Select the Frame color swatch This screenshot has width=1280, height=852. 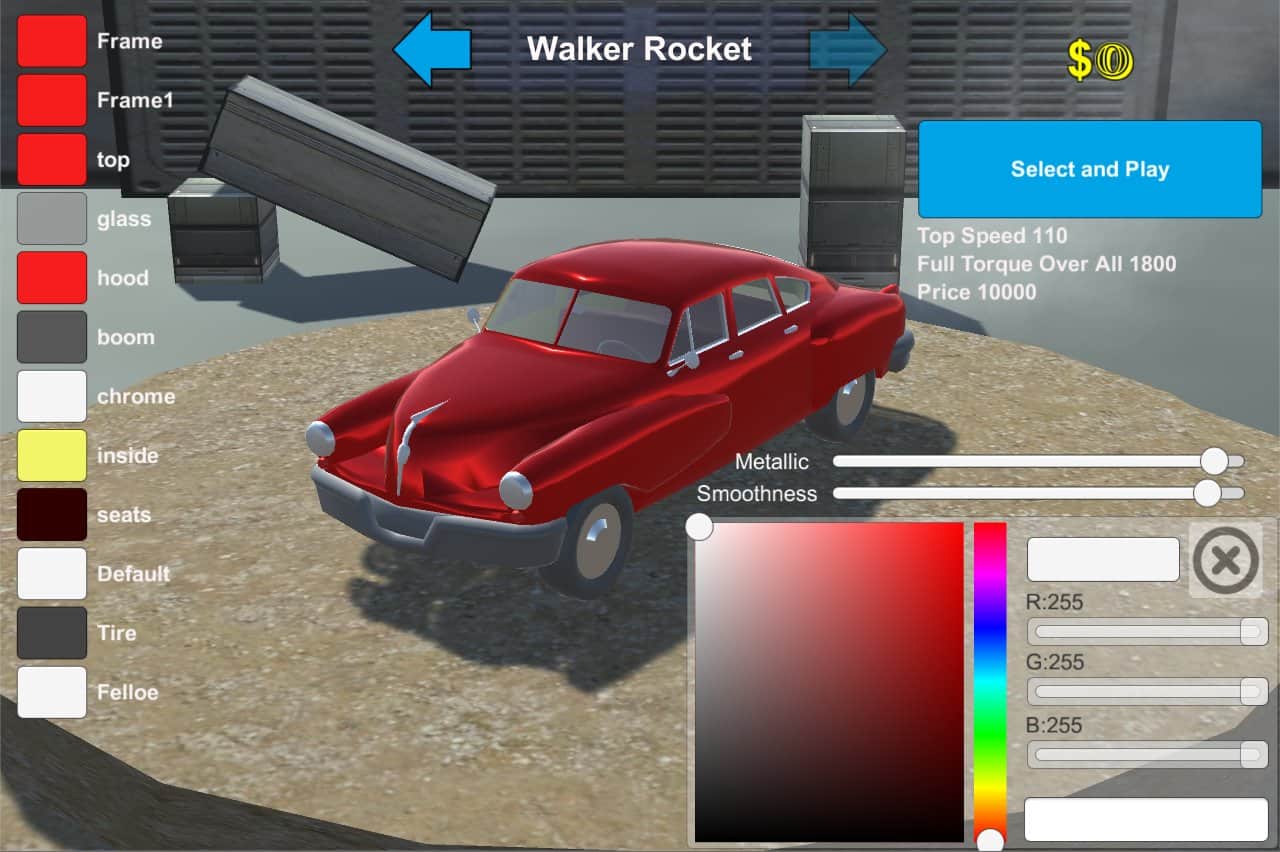(51, 41)
